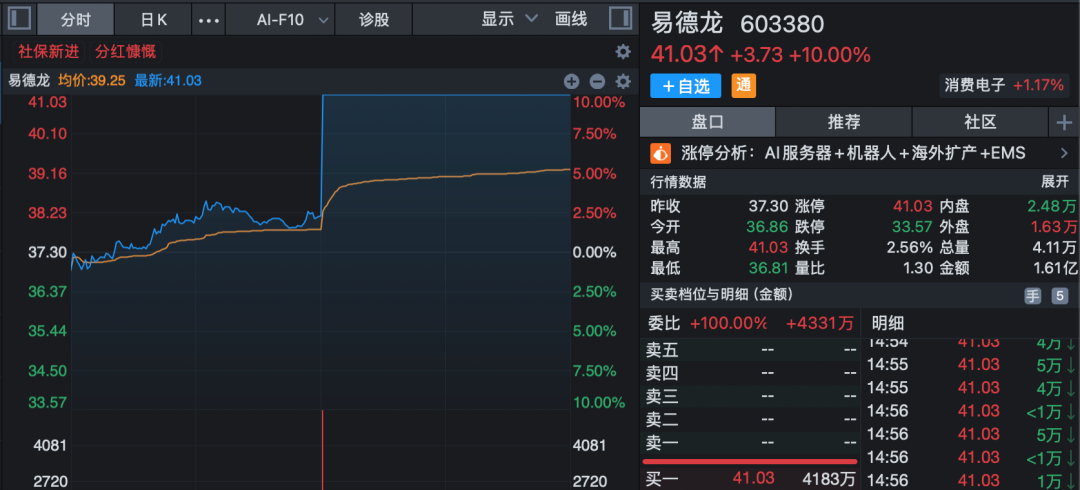Image resolution: width=1080 pixels, height=490 pixels.
Task: Click the 易德龙 stock name title
Action: click(x=687, y=24)
